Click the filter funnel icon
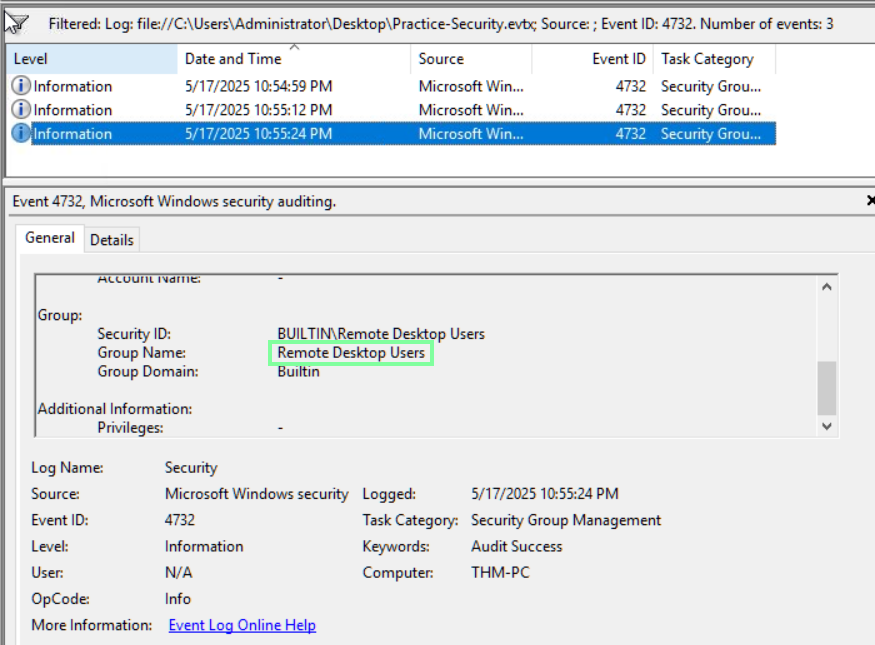 point(17,22)
